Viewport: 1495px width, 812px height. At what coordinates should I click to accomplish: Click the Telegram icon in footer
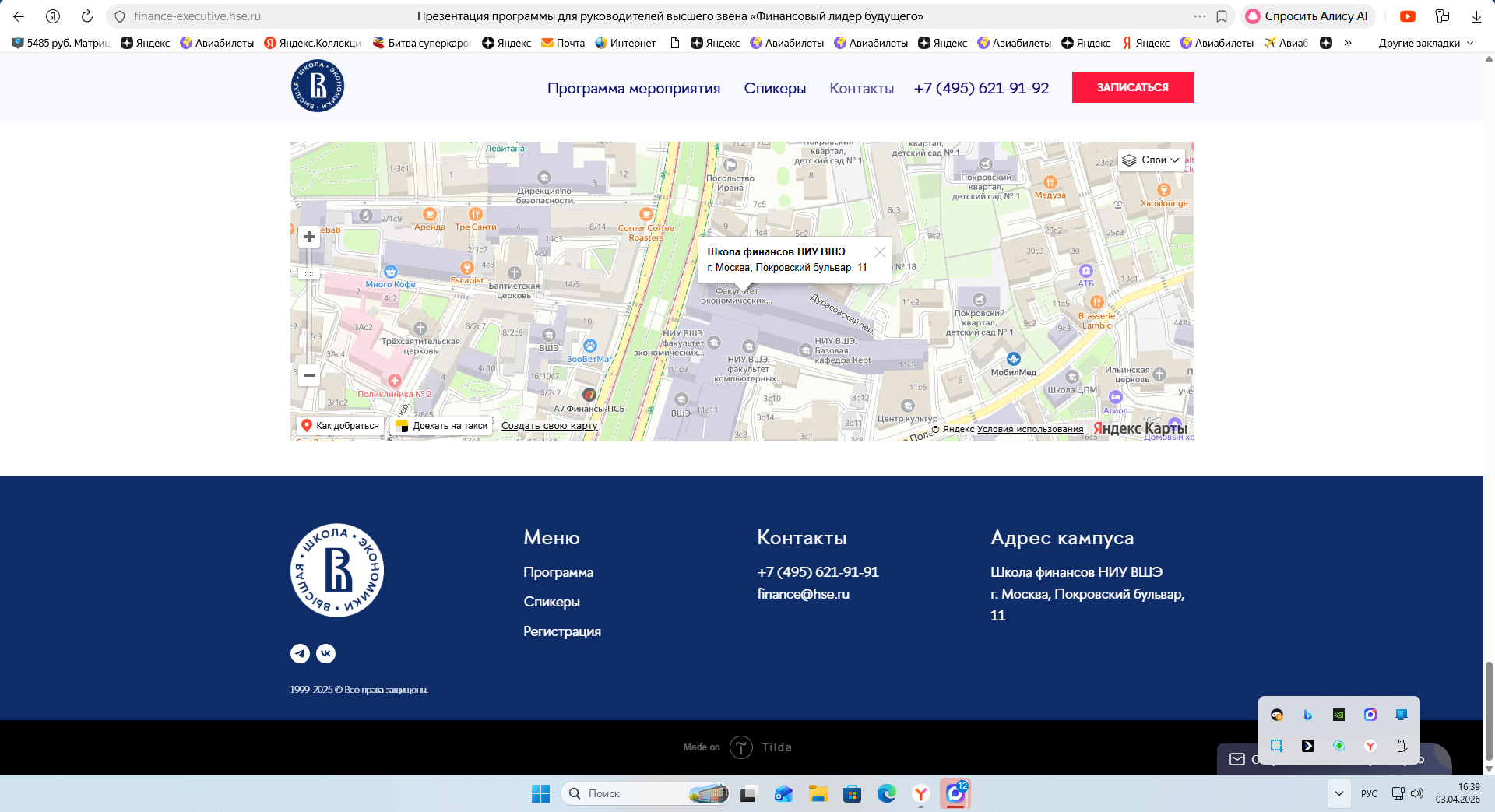(300, 654)
